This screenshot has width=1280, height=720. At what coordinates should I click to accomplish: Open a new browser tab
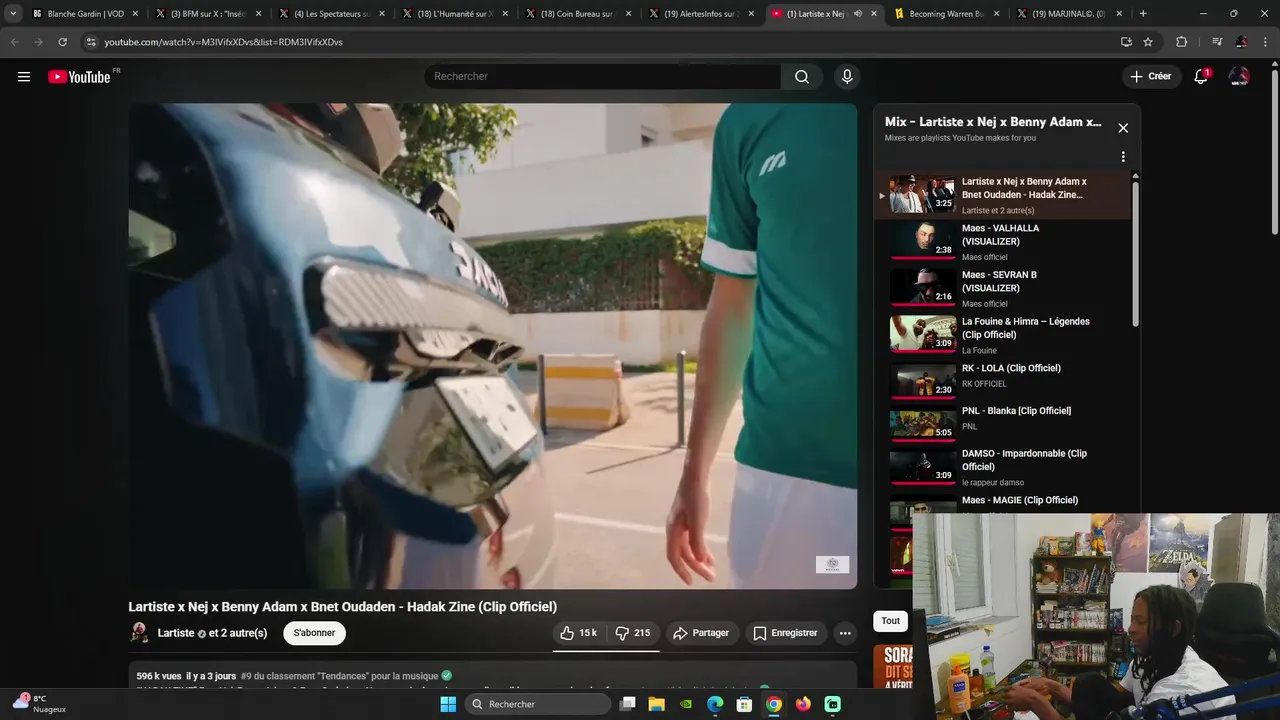click(1143, 14)
